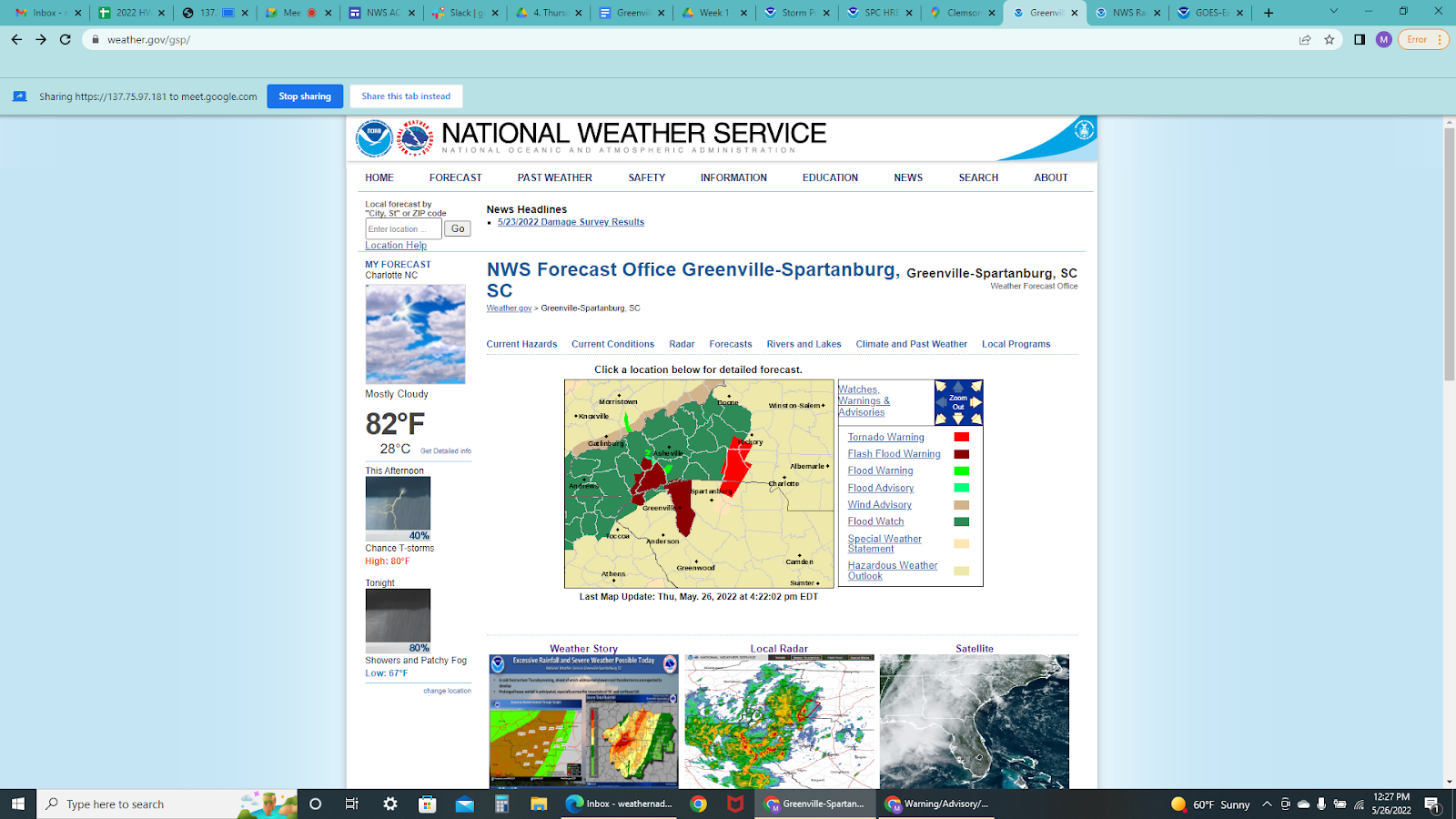The height and width of the screenshot is (819, 1456).
Task: Click Get Detailed info link
Action: click(446, 451)
